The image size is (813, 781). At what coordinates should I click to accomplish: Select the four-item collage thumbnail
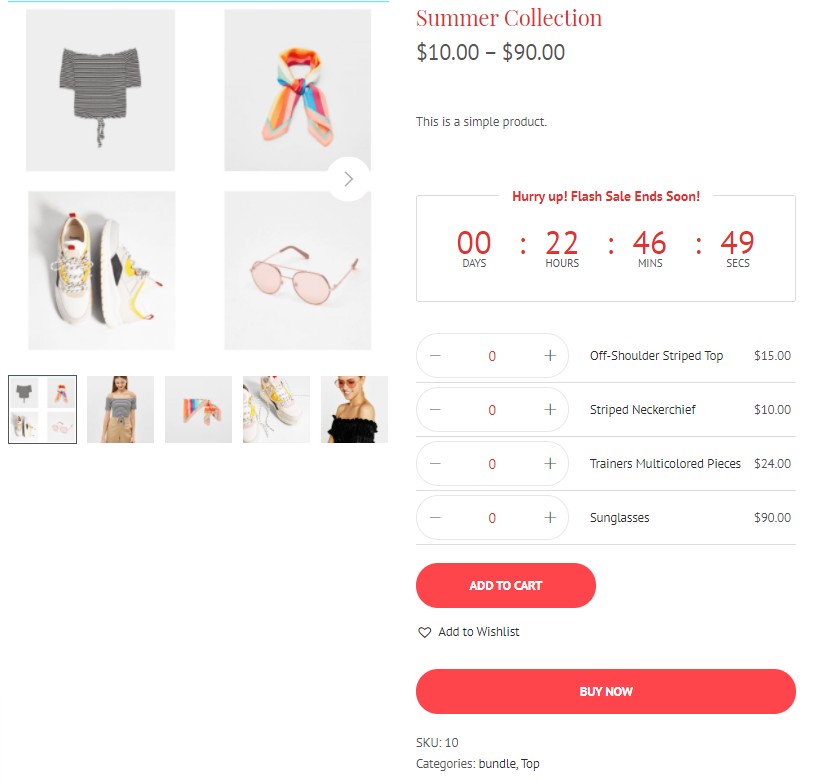(43, 410)
